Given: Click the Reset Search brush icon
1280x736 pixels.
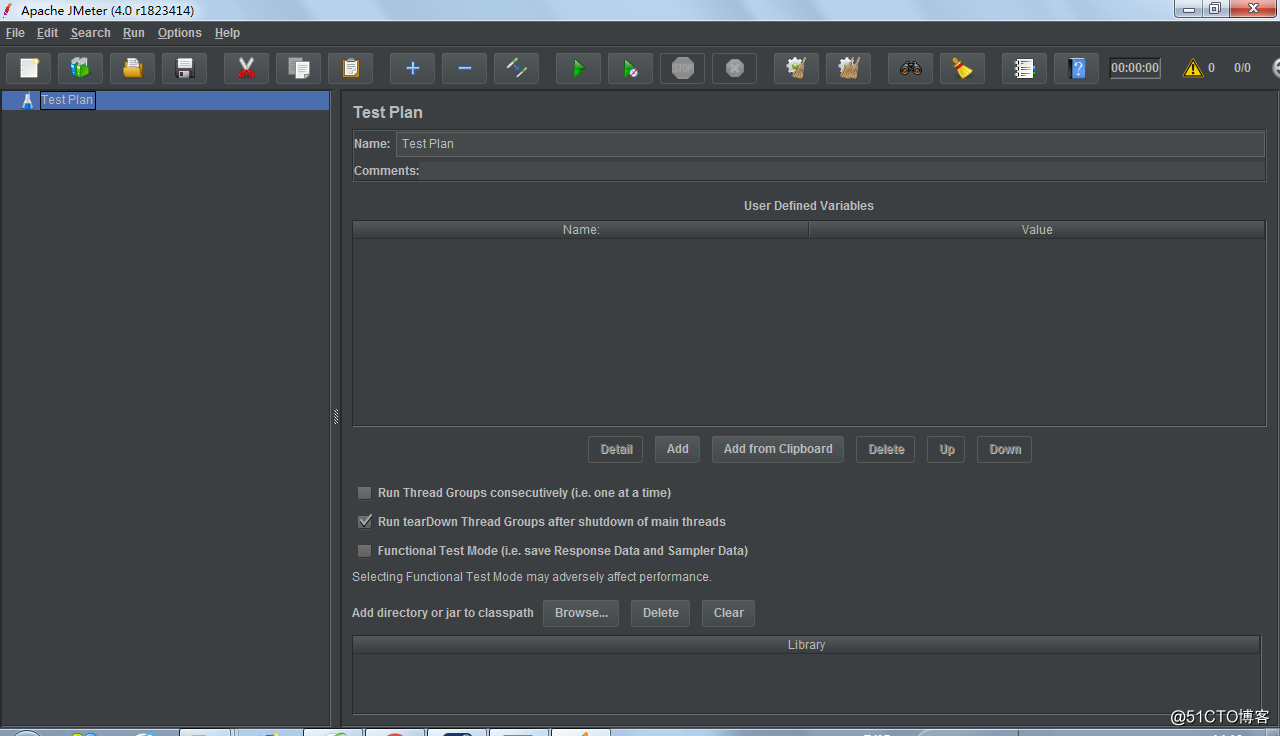Looking at the screenshot, I should click(x=962, y=68).
